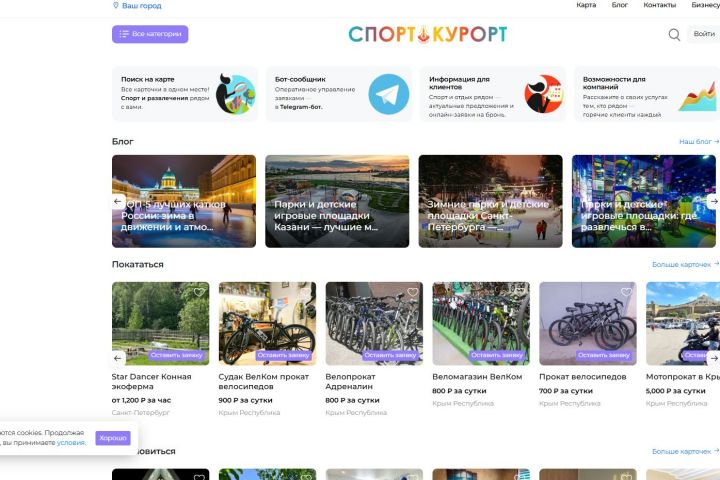The width and height of the screenshot is (720, 480).
Task: Click 'Оставить заявку' on Судак ВелКом card
Action: pyautogui.click(x=283, y=355)
